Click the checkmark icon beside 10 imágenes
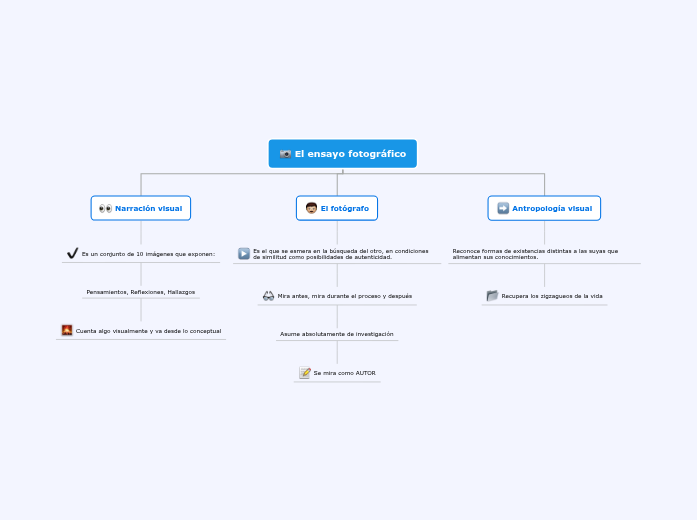Viewport: 697px width, 520px height. tap(72, 253)
